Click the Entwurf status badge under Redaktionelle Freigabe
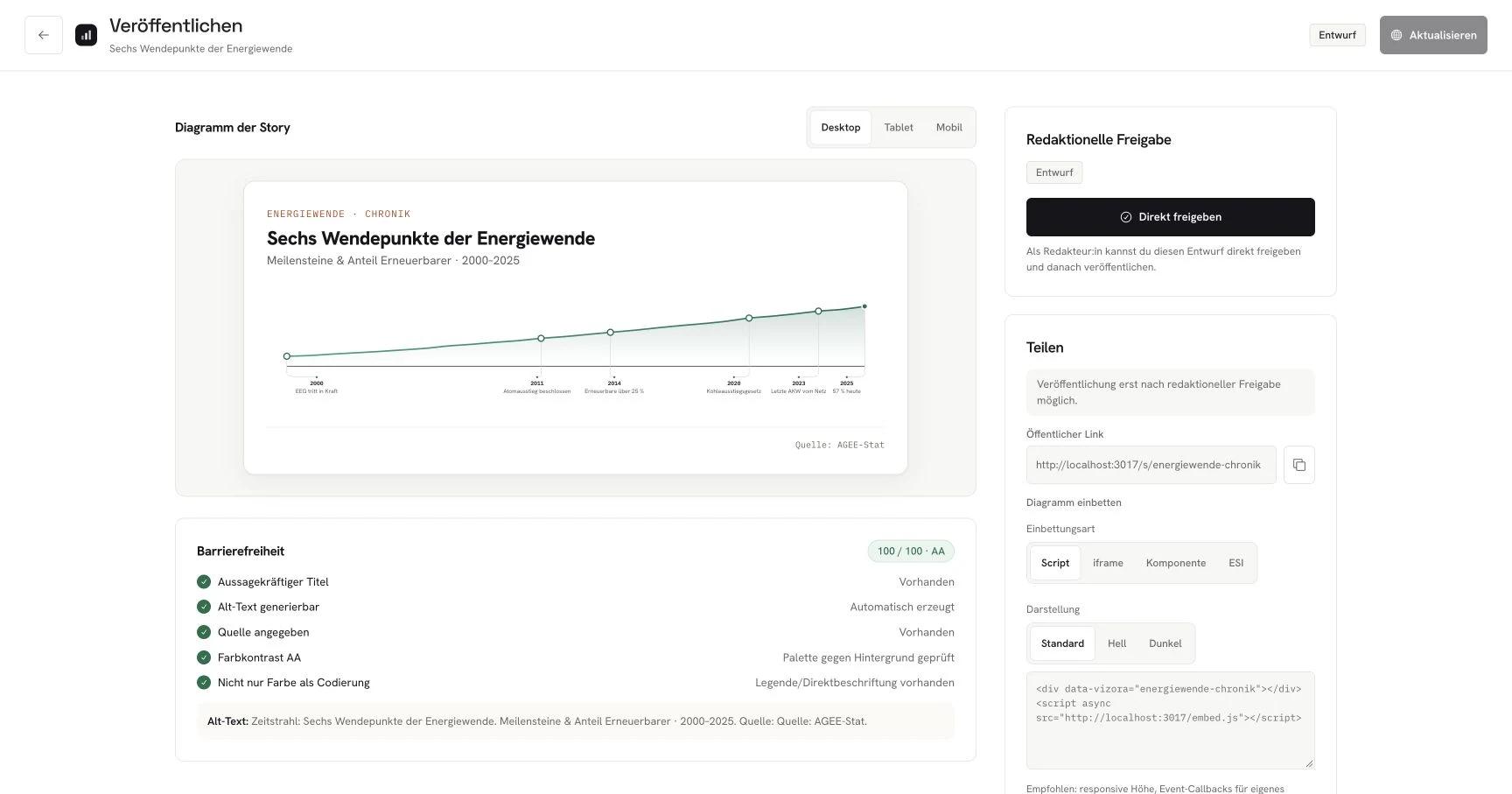This screenshot has height=794, width=1512. (1054, 172)
